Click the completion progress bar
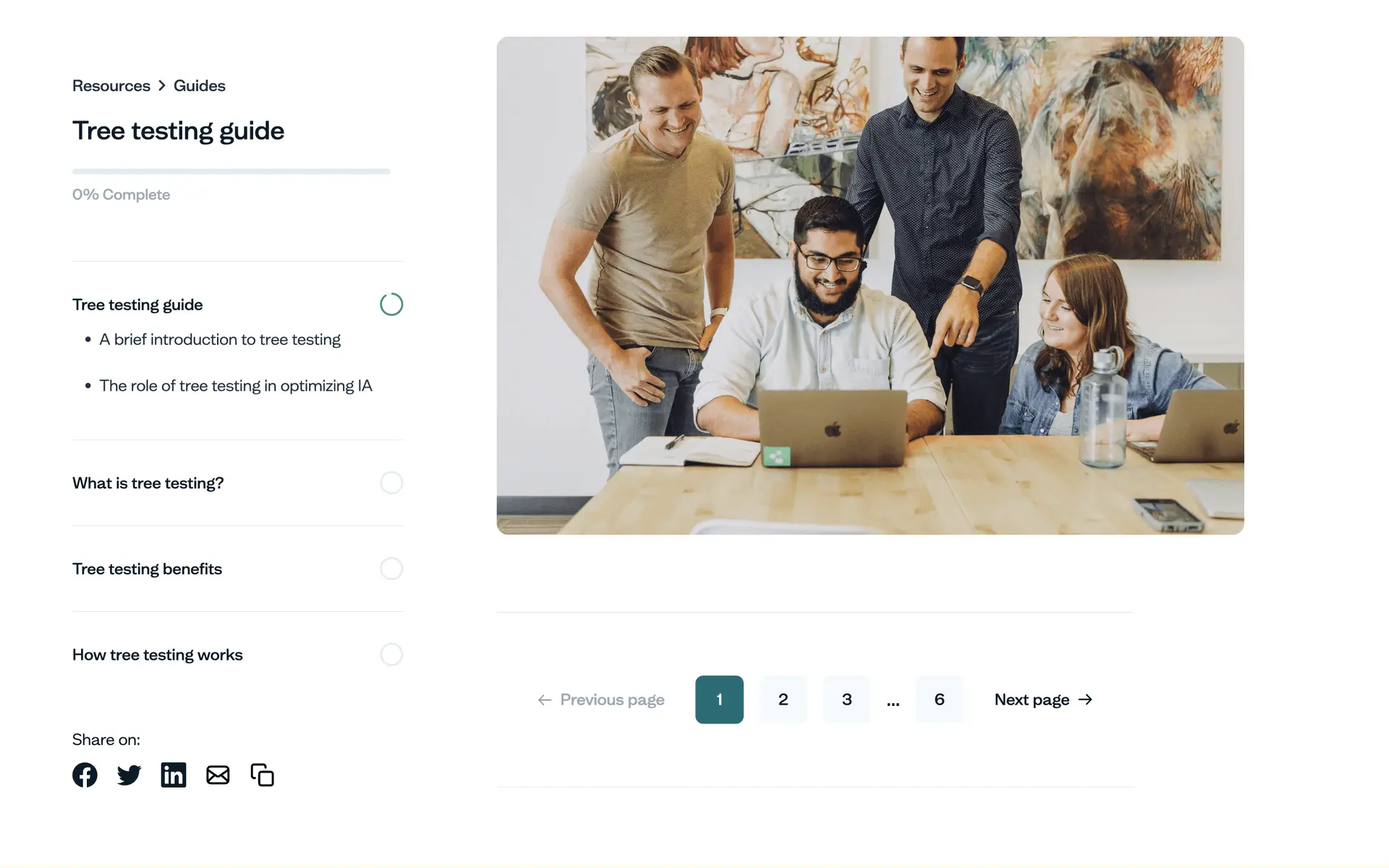Screen dimensions: 1389x868 tap(231, 171)
